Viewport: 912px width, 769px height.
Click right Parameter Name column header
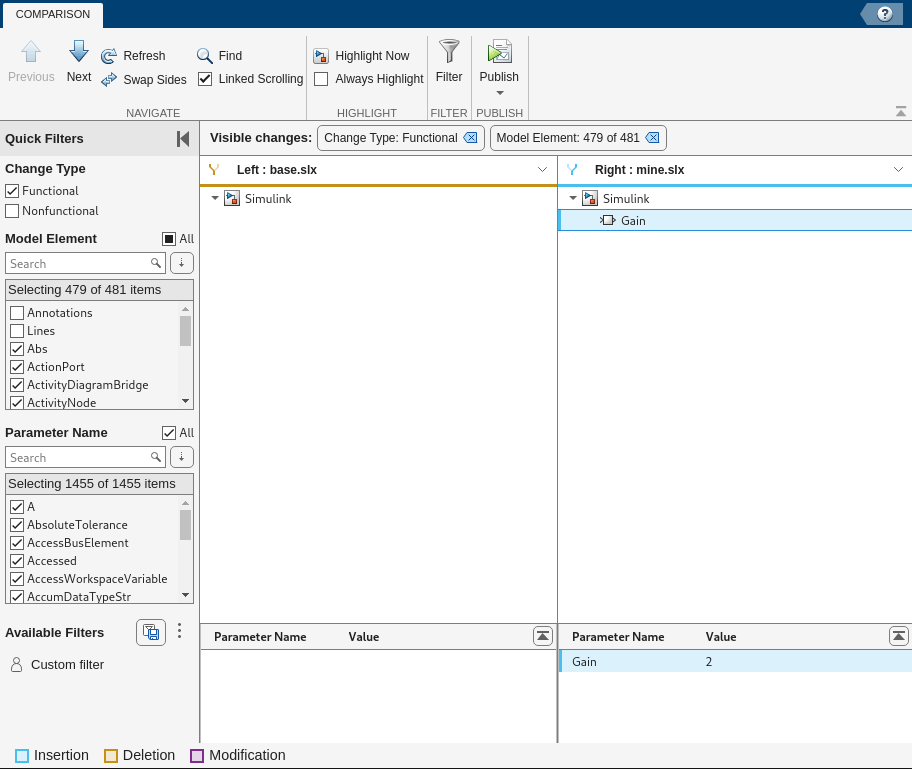tap(618, 637)
